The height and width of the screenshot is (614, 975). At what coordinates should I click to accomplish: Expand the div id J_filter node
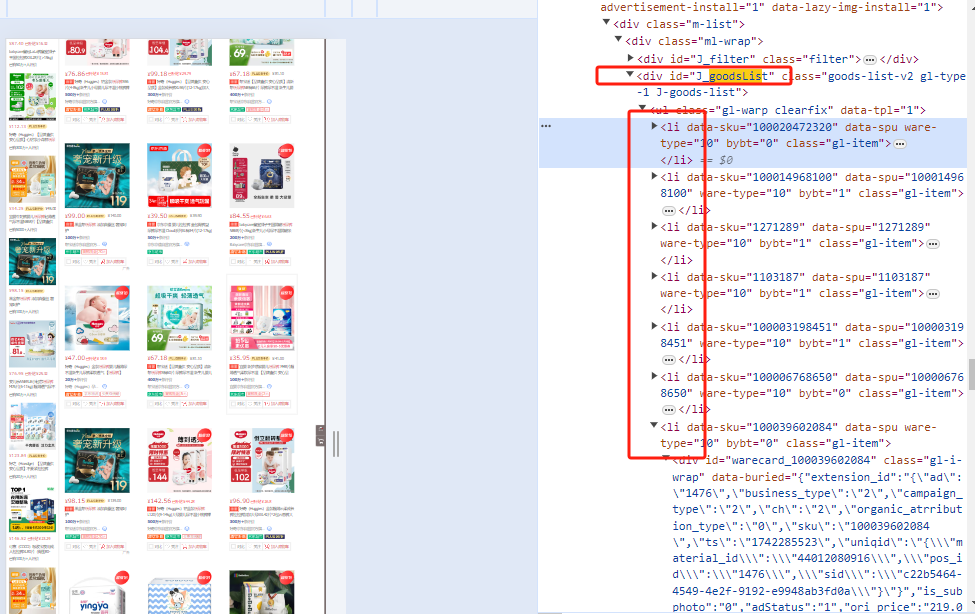pos(631,58)
